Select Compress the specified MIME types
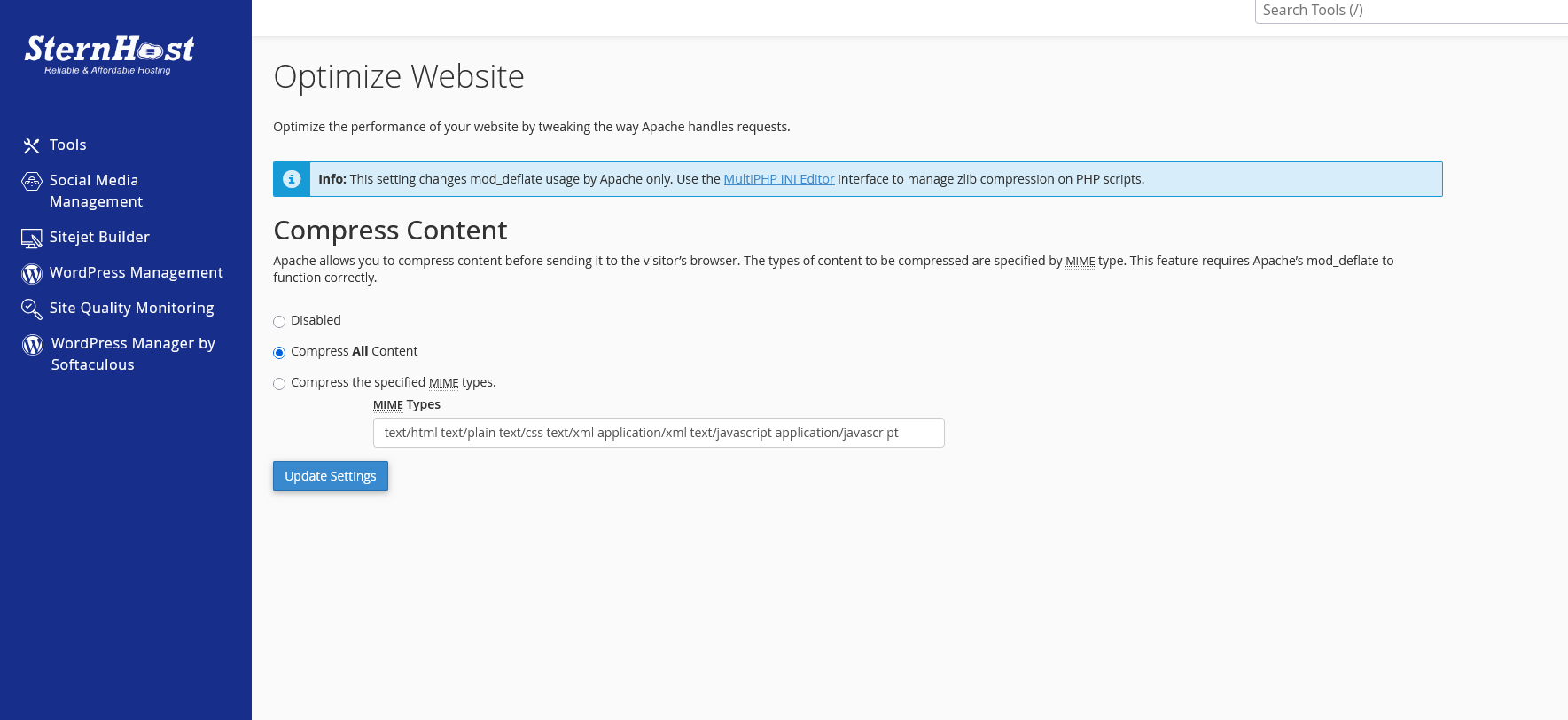Viewport: 1568px width, 720px height. 279,384
